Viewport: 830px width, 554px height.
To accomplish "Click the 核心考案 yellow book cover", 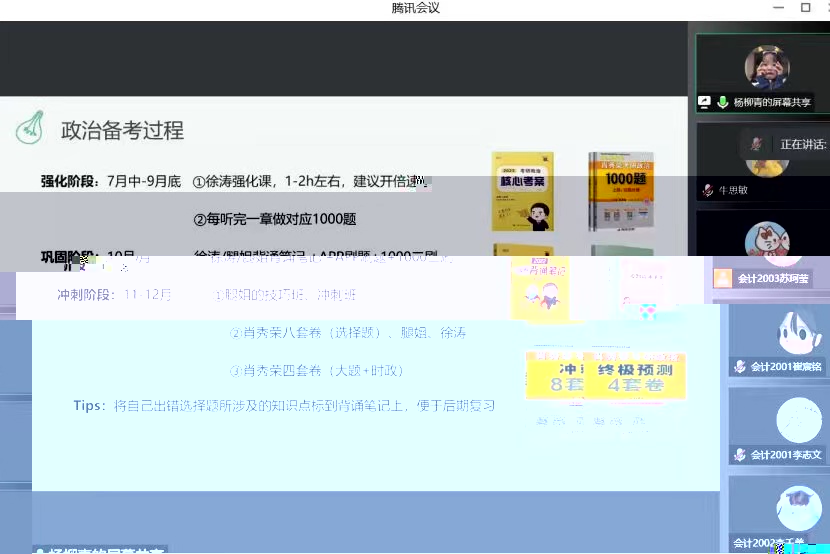I will [523, 192].
